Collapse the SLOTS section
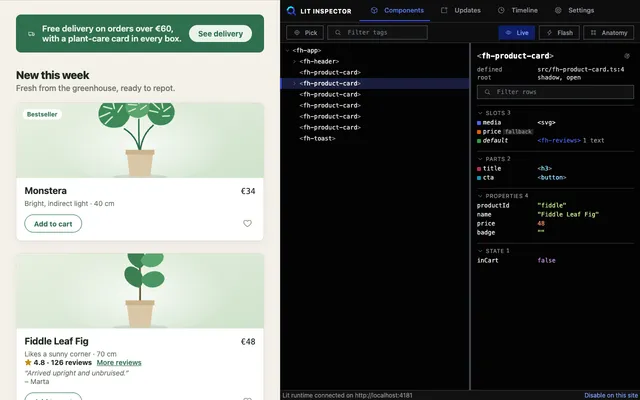 (x=480, y=113)
